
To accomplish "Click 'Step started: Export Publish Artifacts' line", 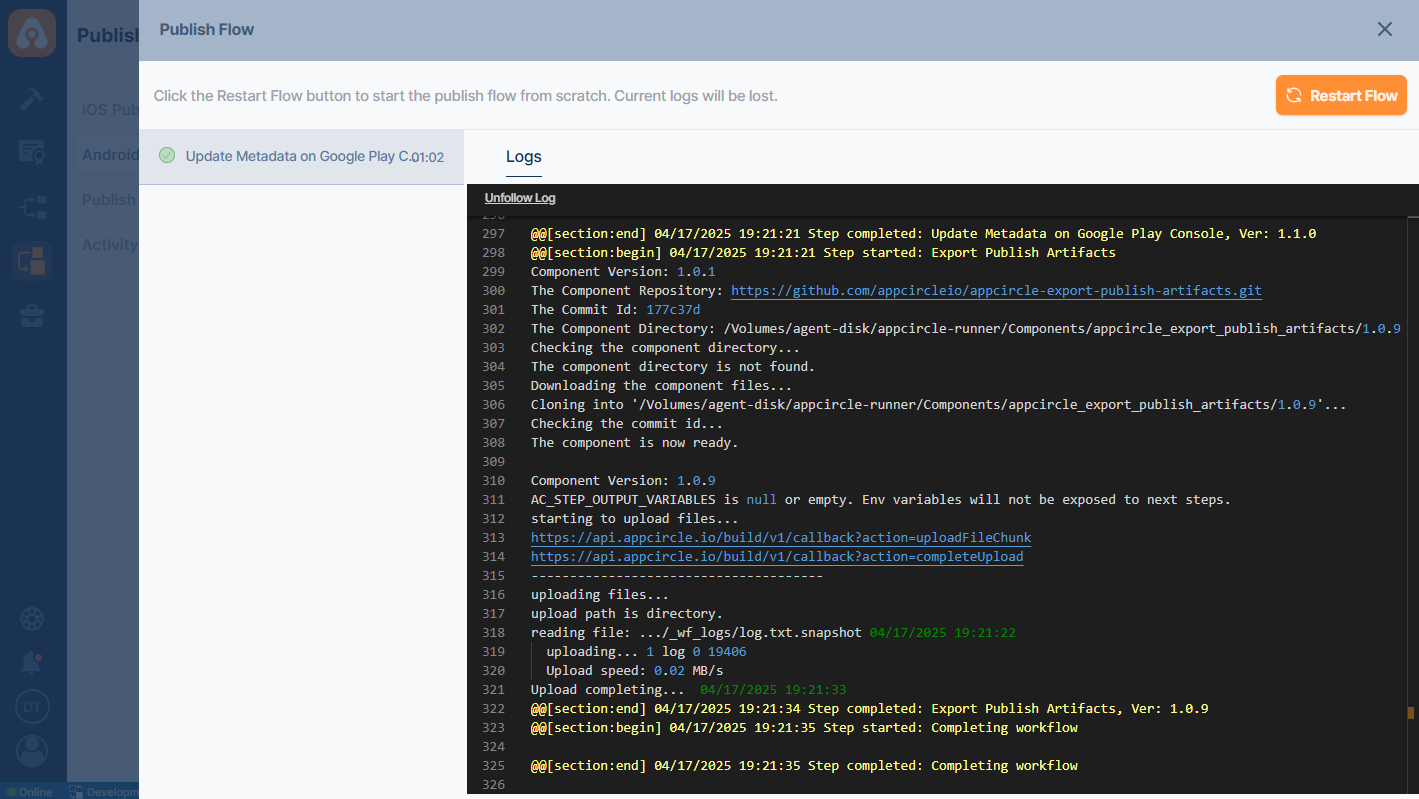I will (x=823, y=253).
